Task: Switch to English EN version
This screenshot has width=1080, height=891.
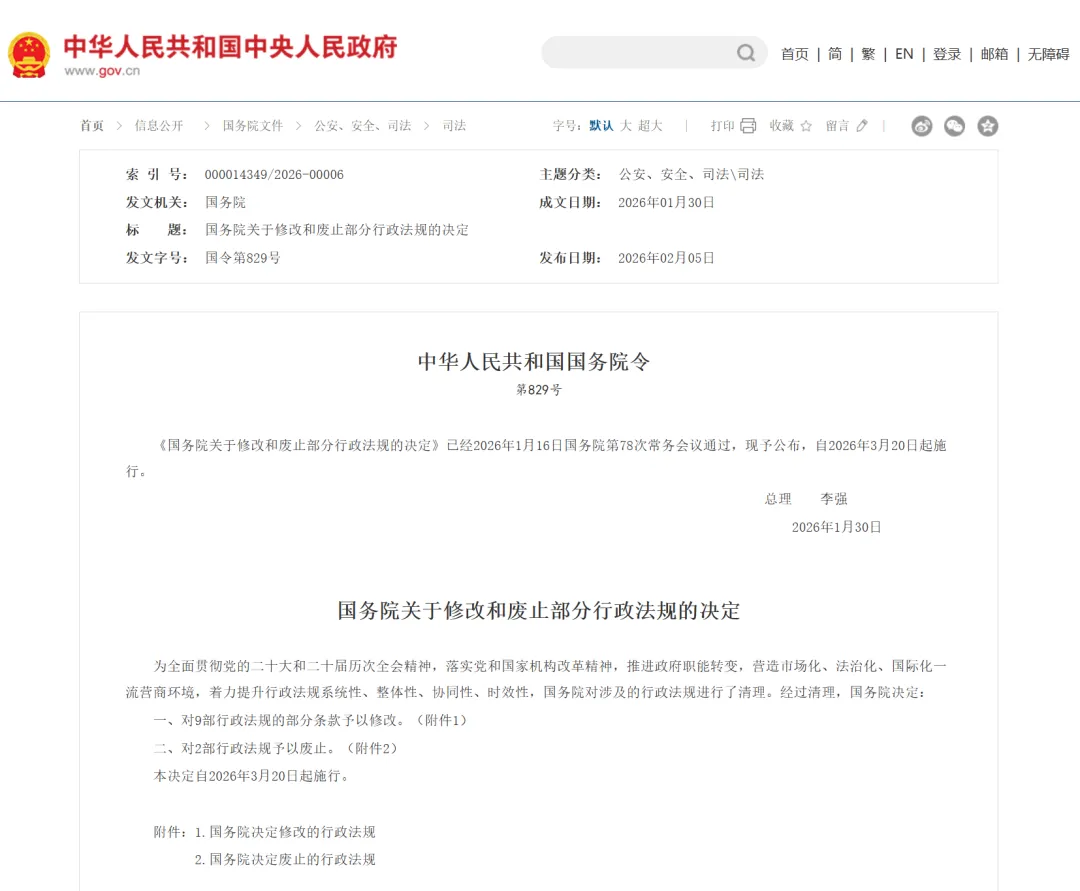Action: [904, 54]
